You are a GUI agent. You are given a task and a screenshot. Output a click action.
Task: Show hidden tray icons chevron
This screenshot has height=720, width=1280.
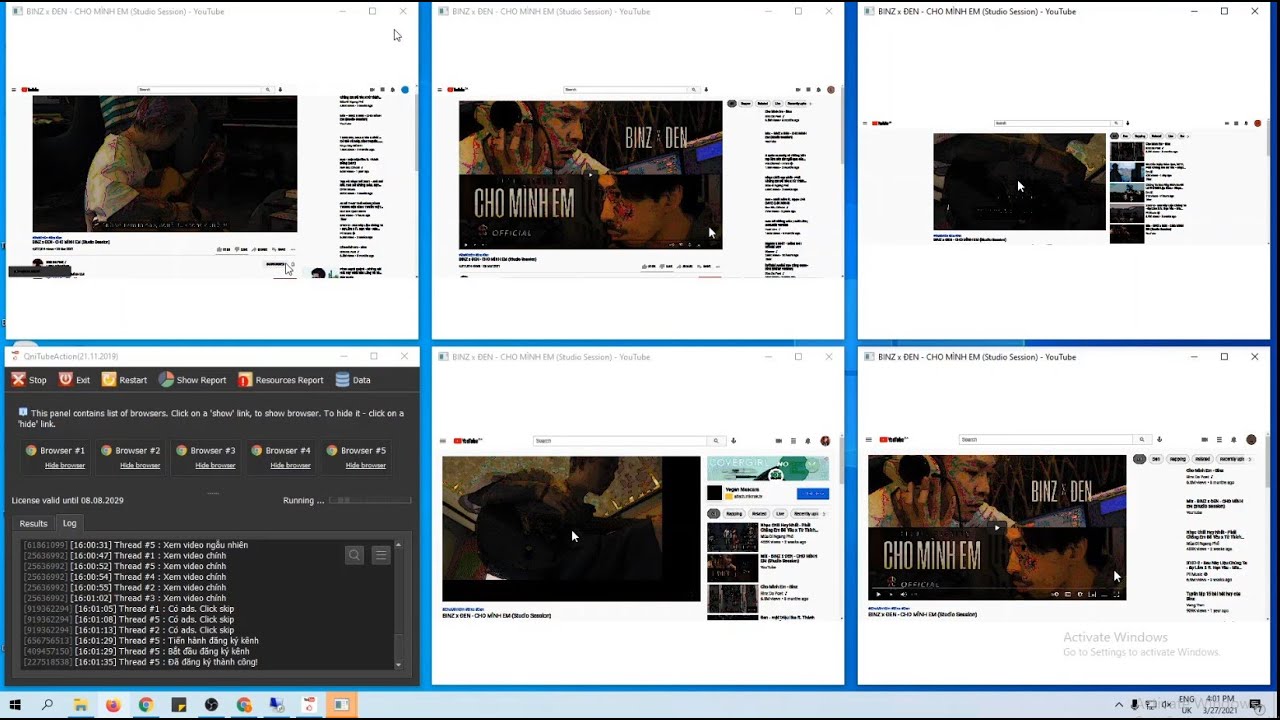pos(1119,705)
